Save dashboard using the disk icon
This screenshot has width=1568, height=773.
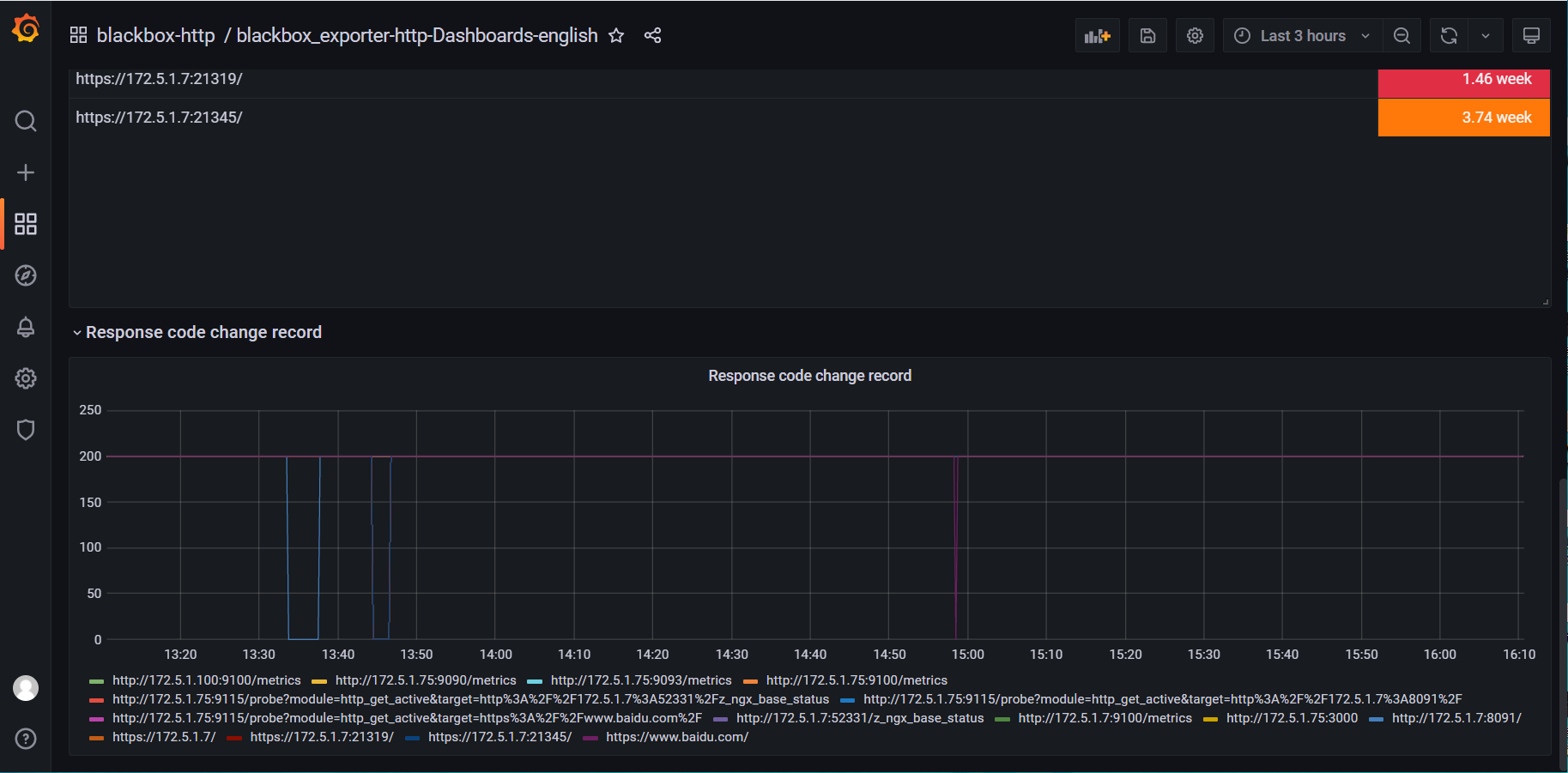click(1147, 36)
